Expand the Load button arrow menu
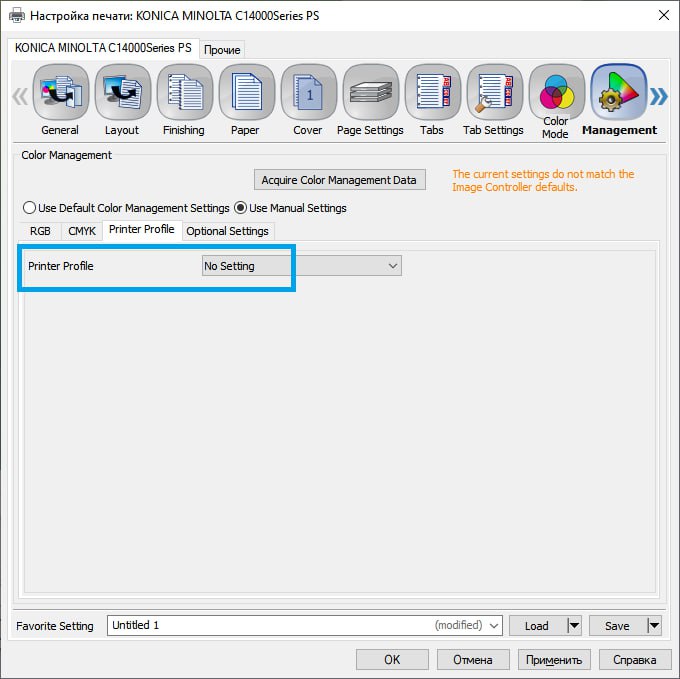The width and height of the screenshot is (680, 679). tap(574, 625)
